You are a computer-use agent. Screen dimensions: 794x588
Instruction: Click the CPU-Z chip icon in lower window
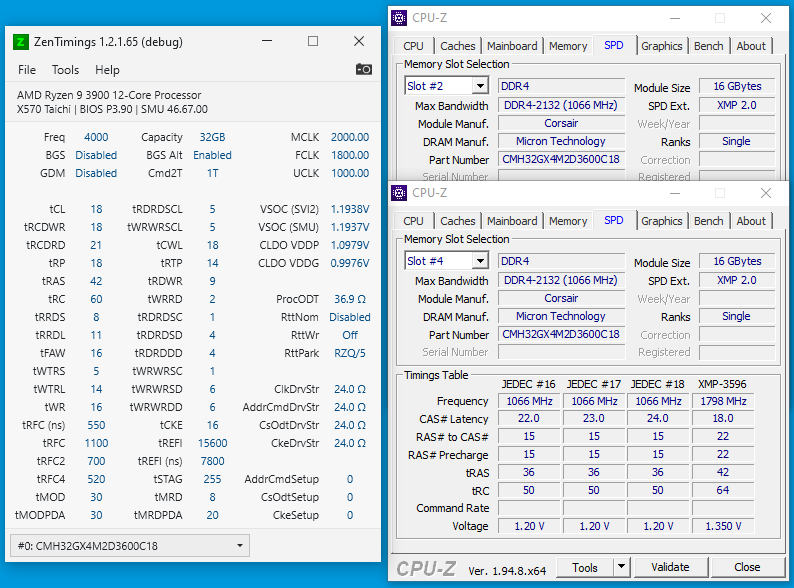(x=399, y=193)
